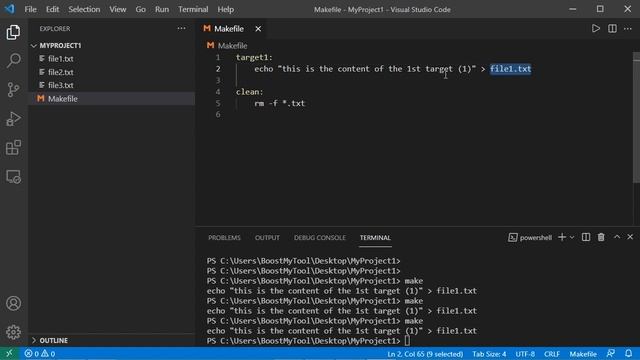Open the notifications bell
Screen dimensions: 640x360
coord(629,353)
